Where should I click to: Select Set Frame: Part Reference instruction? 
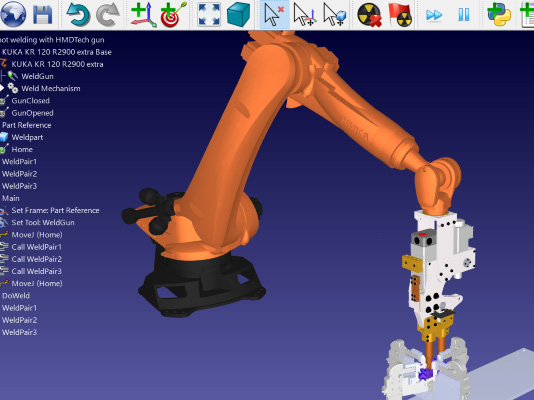tap(56, 210)
